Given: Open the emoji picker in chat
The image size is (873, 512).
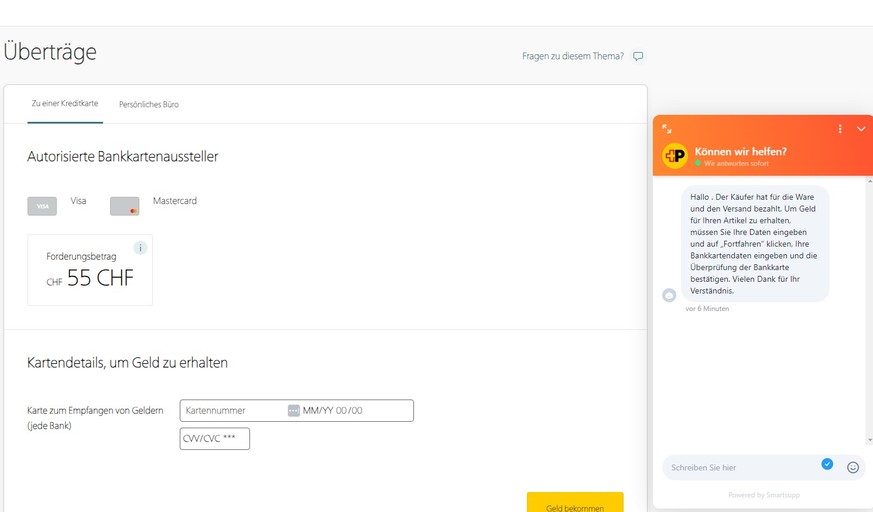Looking at the screenshot, I should click(x=853, y=467).
